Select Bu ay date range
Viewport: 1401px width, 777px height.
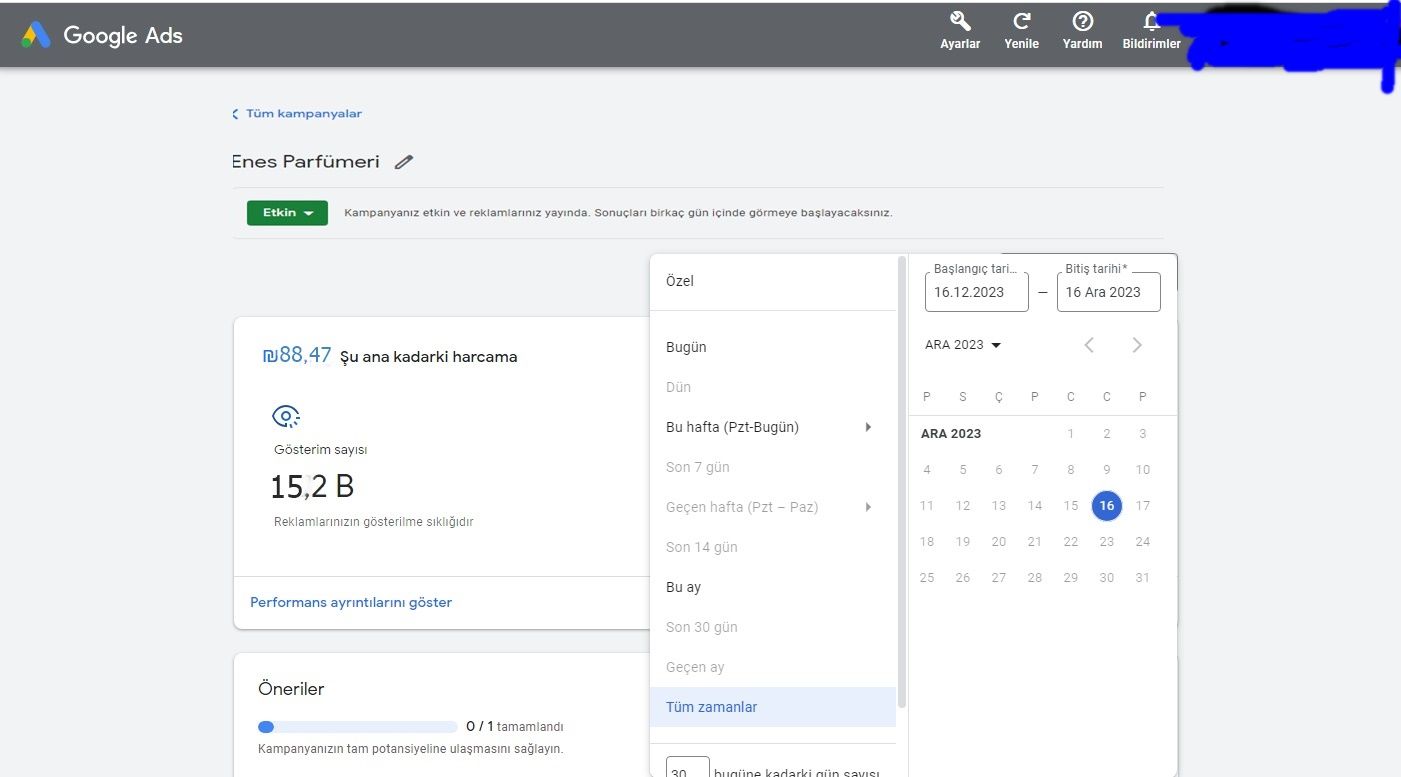tap(773, 587)
